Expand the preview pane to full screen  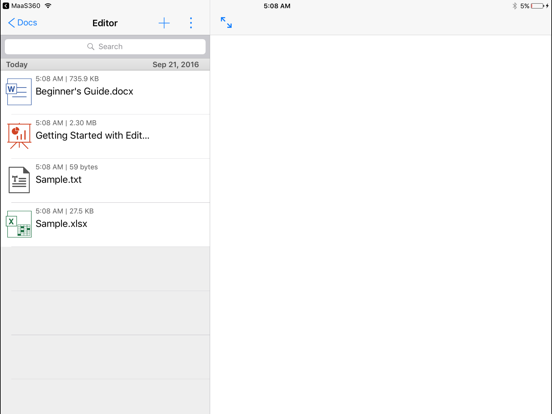(226, 23)
